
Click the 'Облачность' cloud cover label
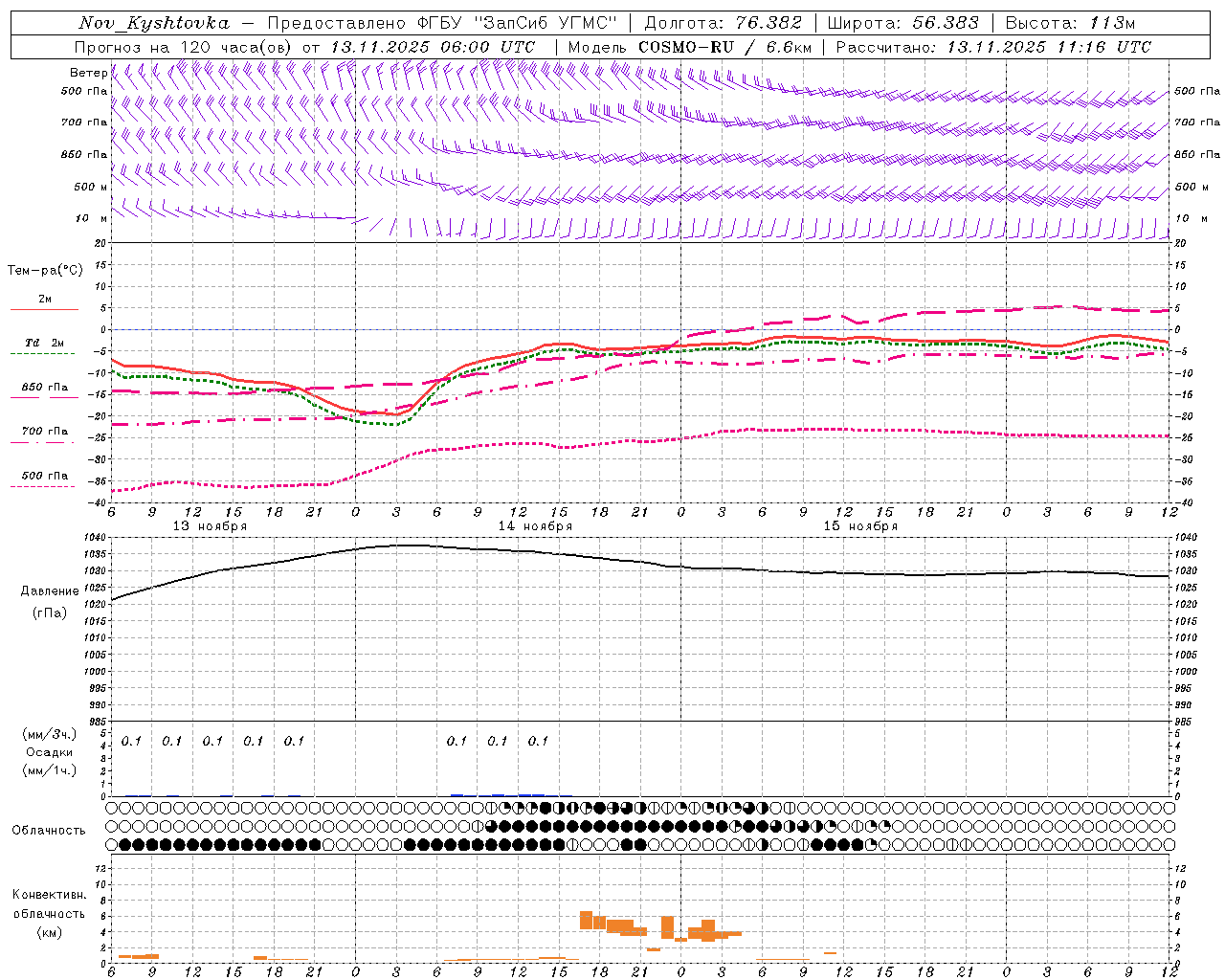pyautogui.click(x=49, y=831)
